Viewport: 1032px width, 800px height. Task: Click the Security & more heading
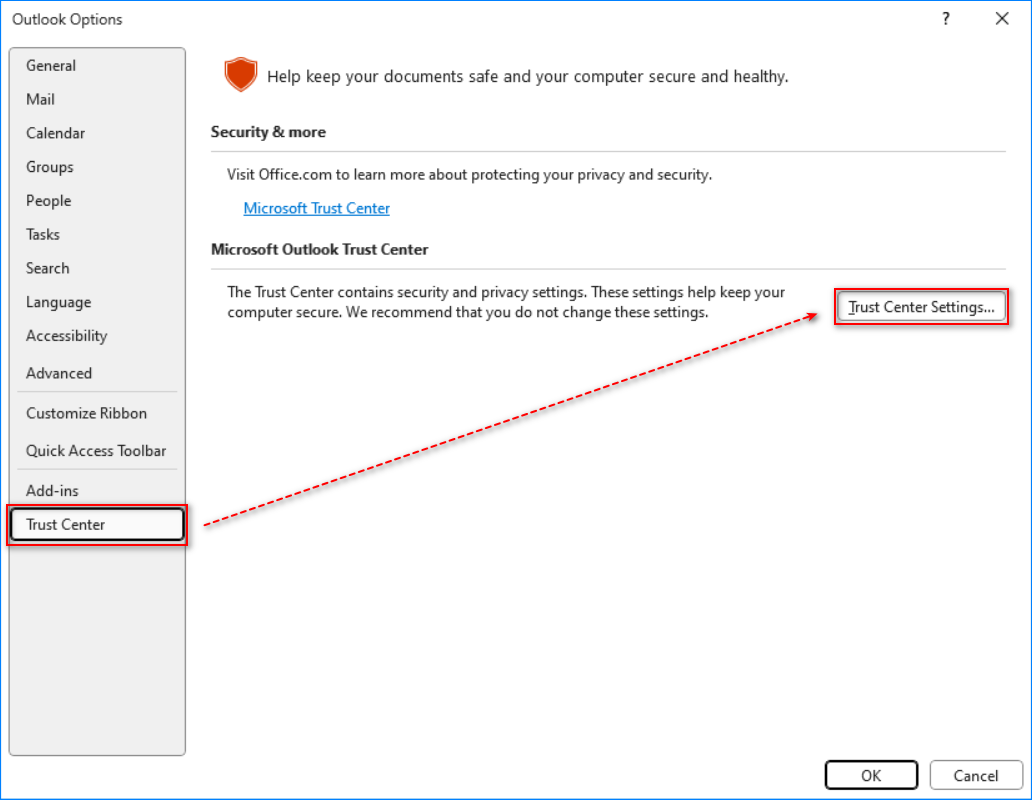pos(268,132)
